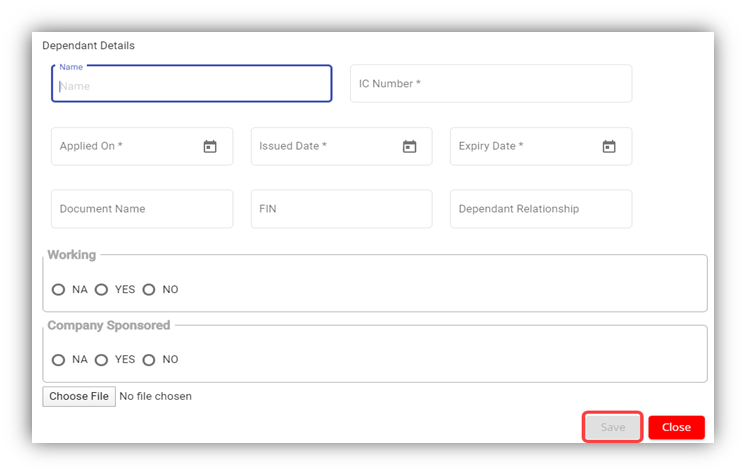Click the Save button
746x475 pixels.
point(613,427)
